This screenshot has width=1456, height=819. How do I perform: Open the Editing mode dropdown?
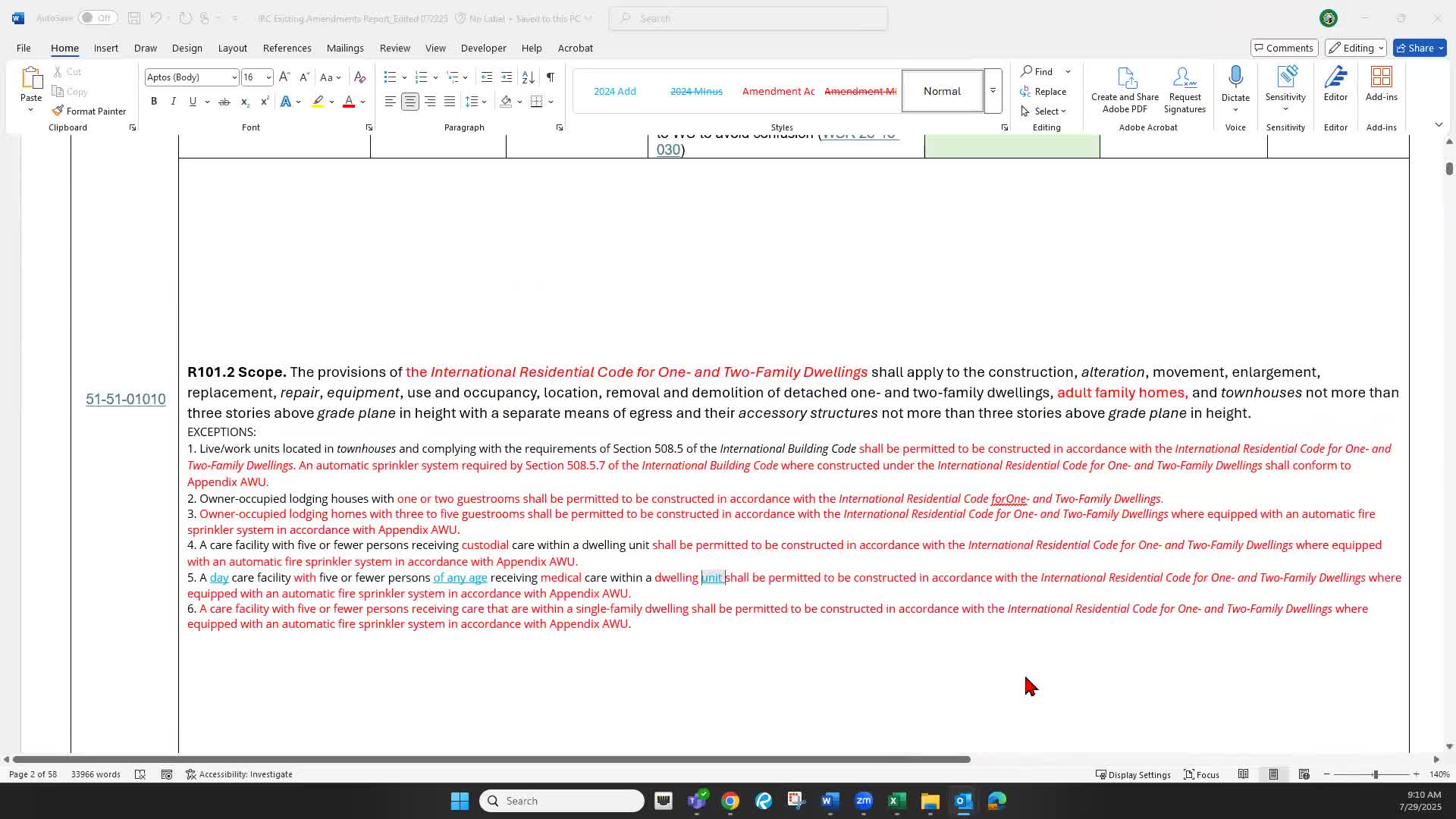coord(1356,48)
